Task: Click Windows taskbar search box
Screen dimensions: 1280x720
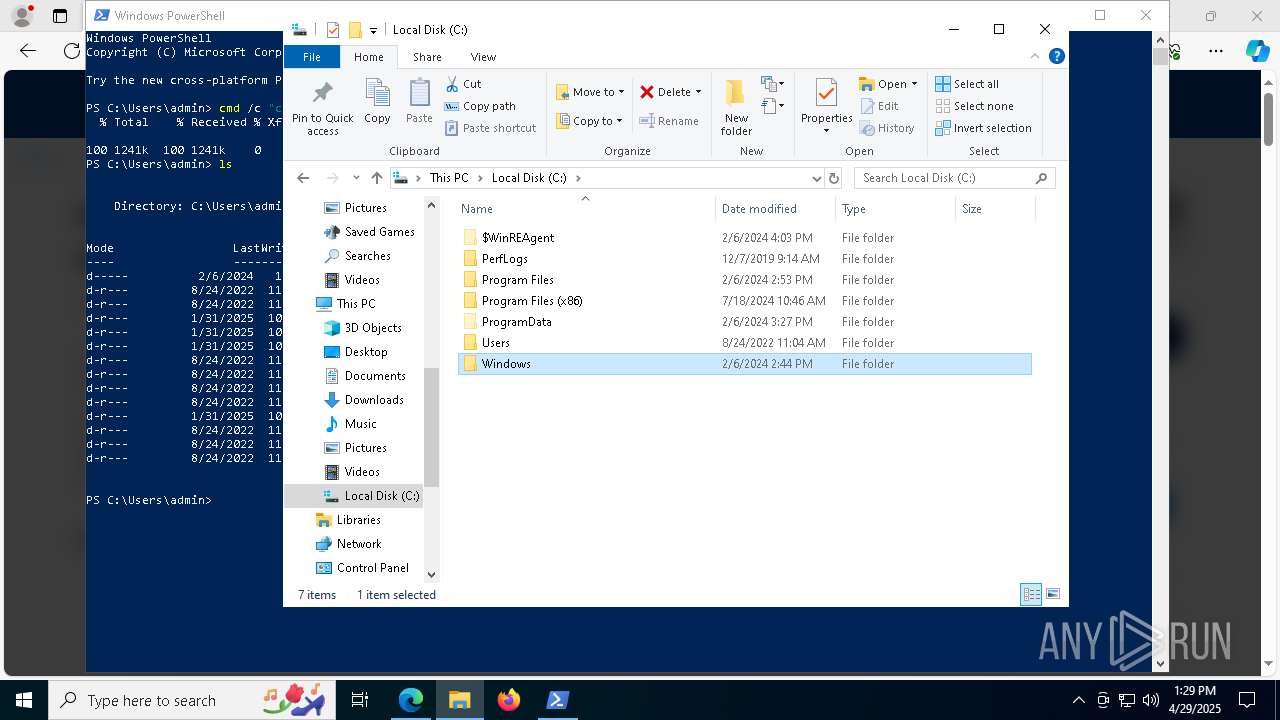Action: click(x=190, y=700)
